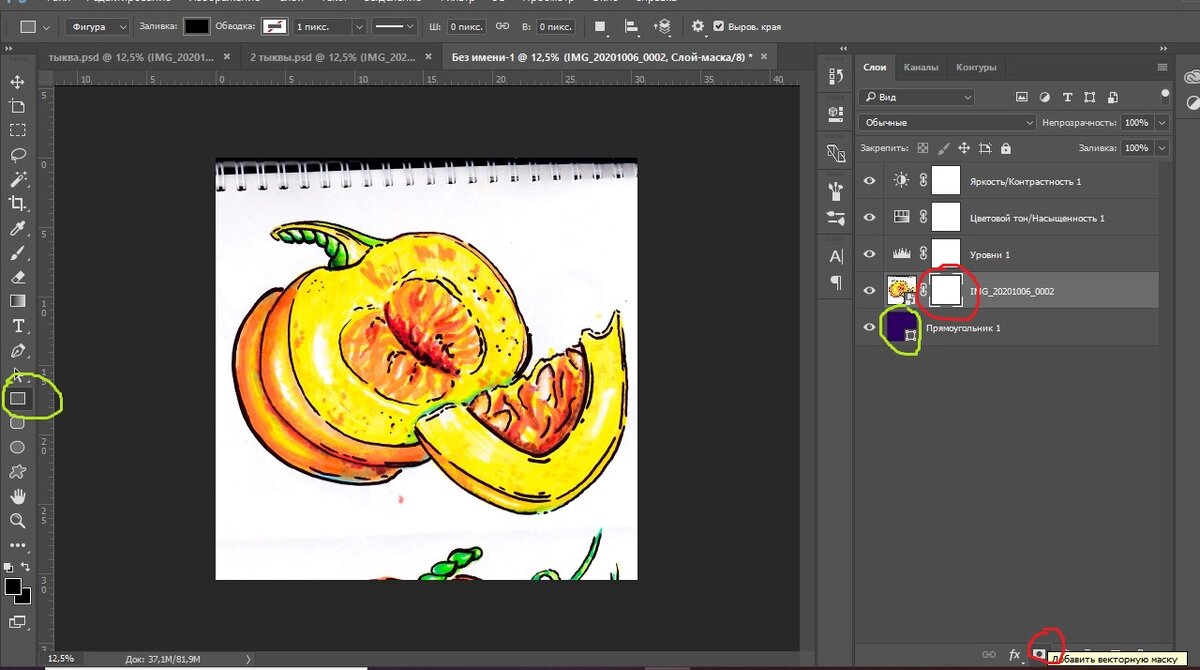Open the stroke line style dropdown
This screenshot has height=670, width=1200.
tap(397, 26)
